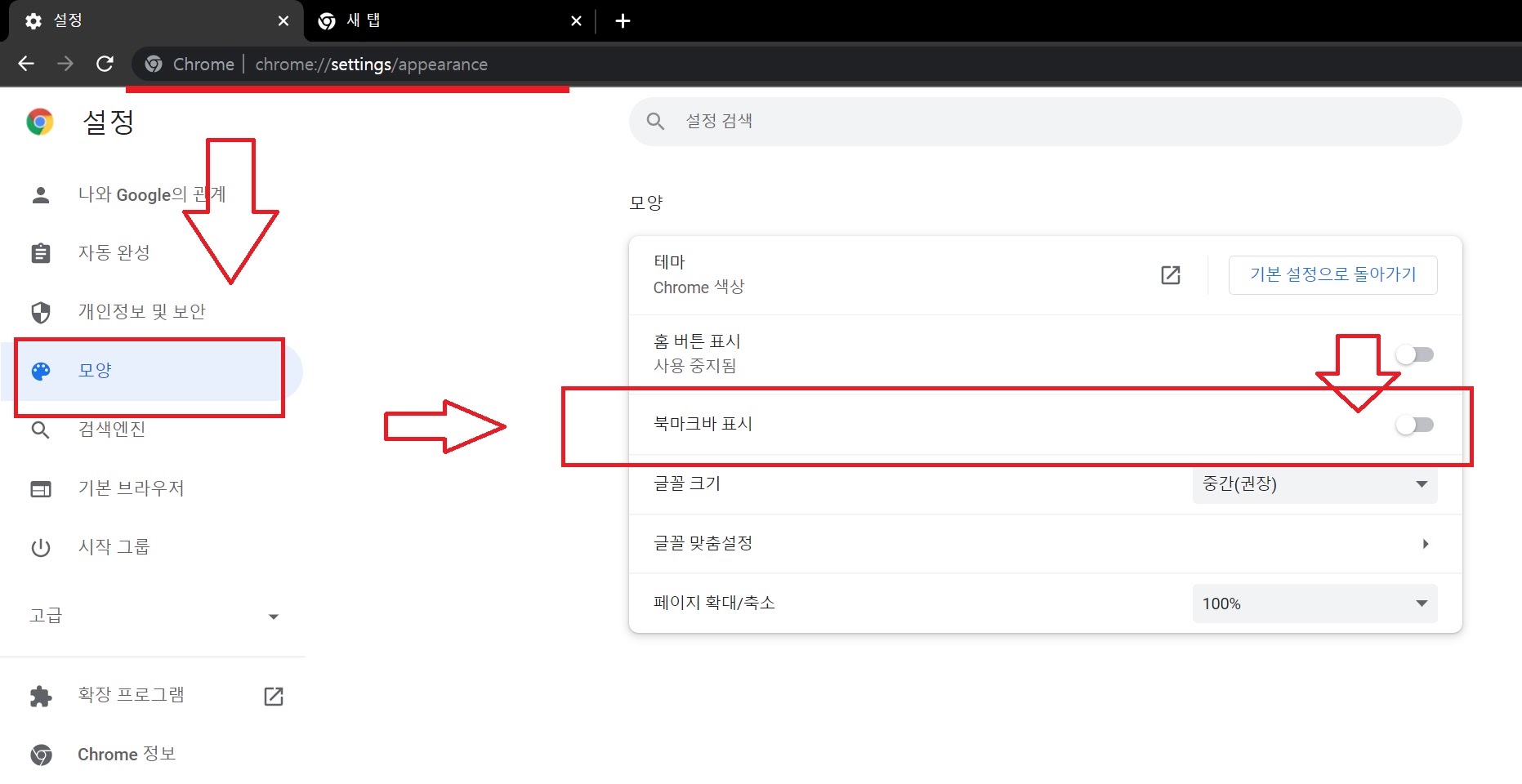Open 시작 그룹 section
1522x784 pixels.
152,547
